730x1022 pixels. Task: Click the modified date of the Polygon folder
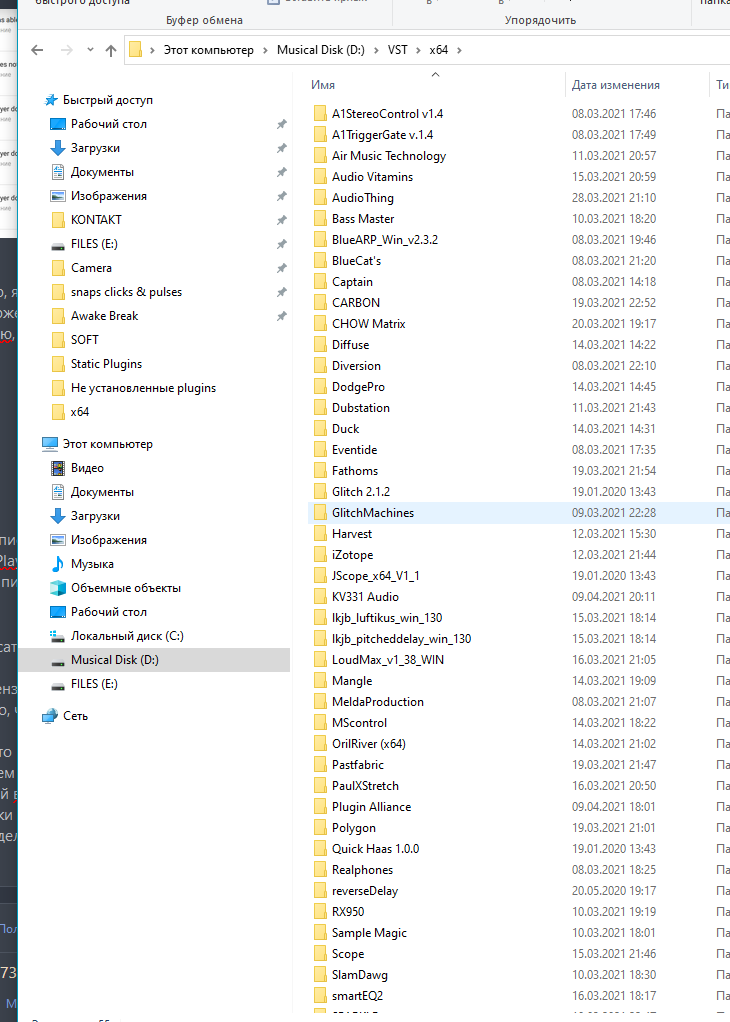(x=614, y=828)
